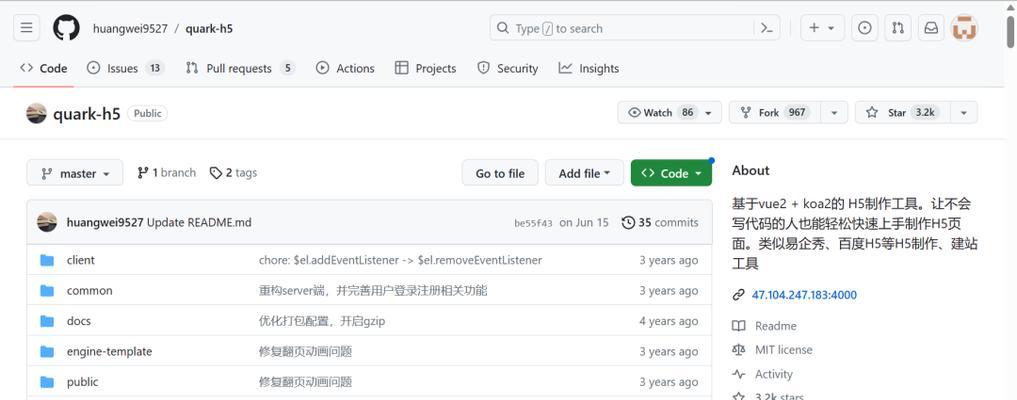
Task: Open the common folder name
Action: click(90, 290)
